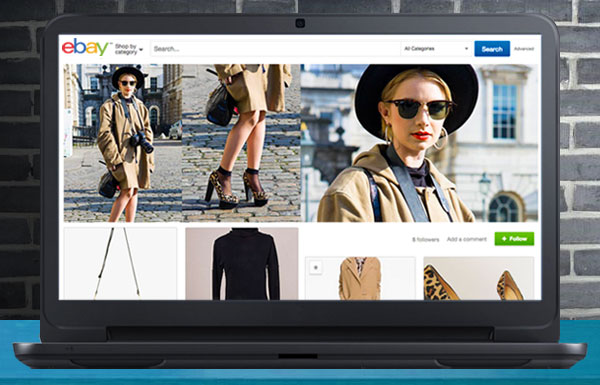This screenshot has height=385, width=600.
Task: Click the arrow beside Shop by category
Action: pos(141,50)
